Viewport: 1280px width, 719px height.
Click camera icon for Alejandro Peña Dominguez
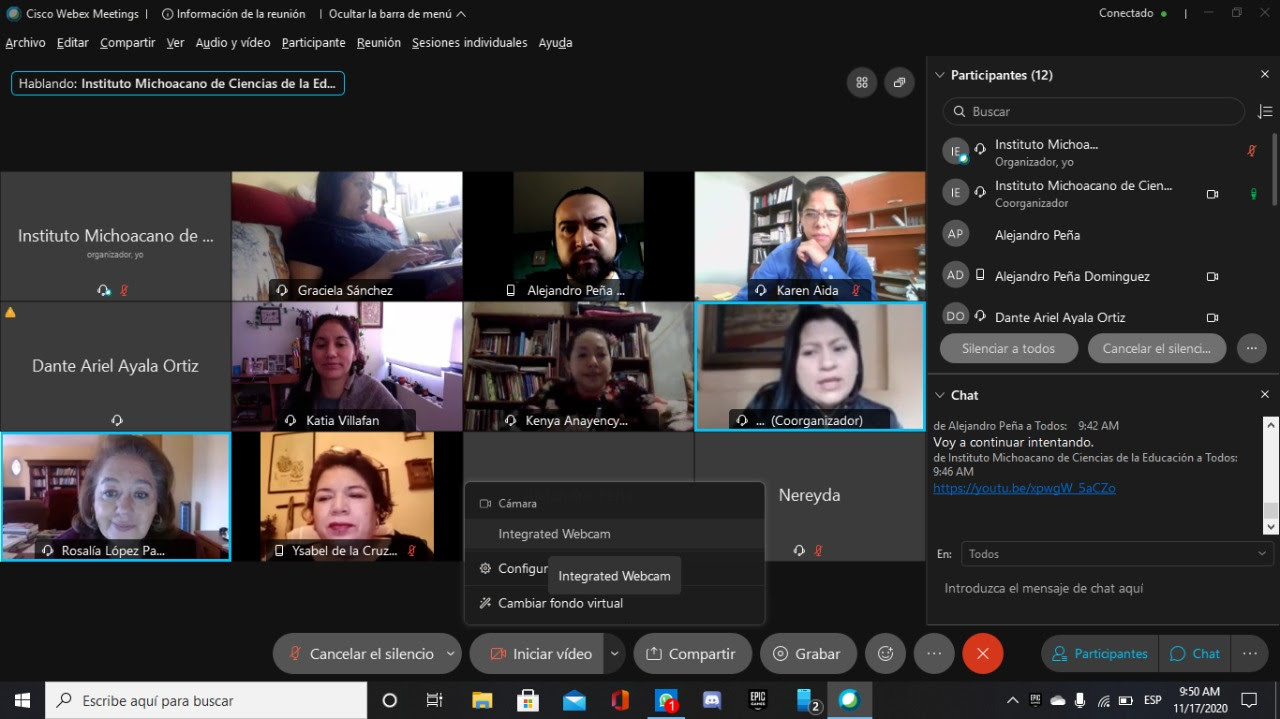click(x=1212, y=276)
